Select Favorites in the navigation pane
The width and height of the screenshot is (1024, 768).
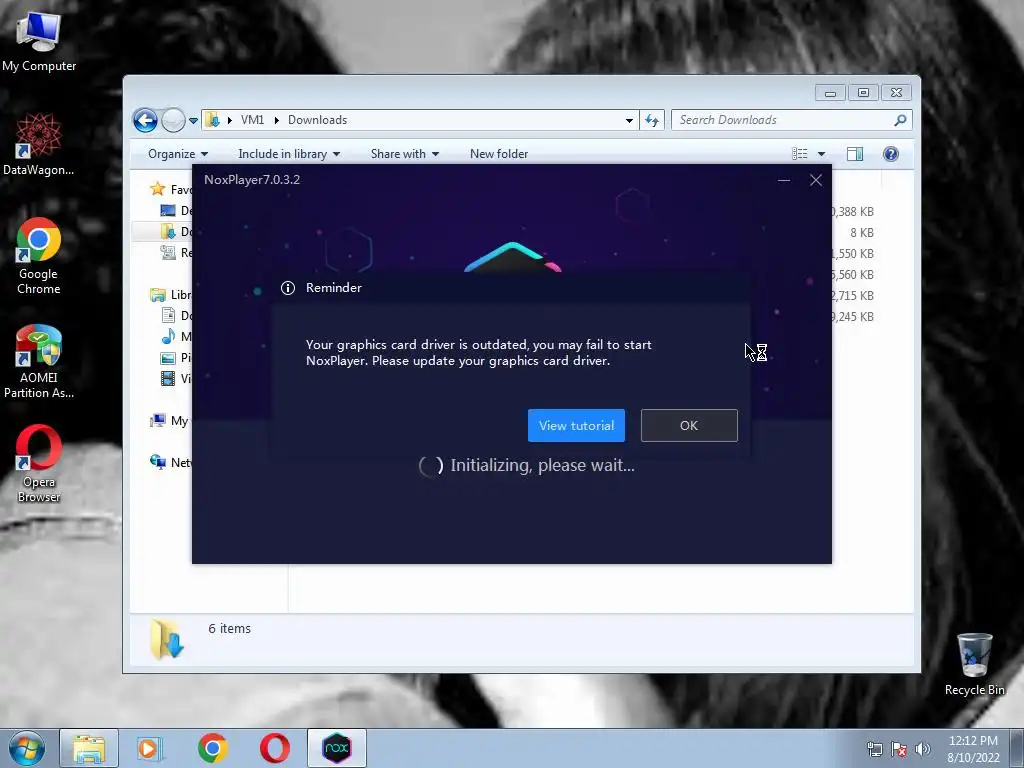click(x=171, y=189)
